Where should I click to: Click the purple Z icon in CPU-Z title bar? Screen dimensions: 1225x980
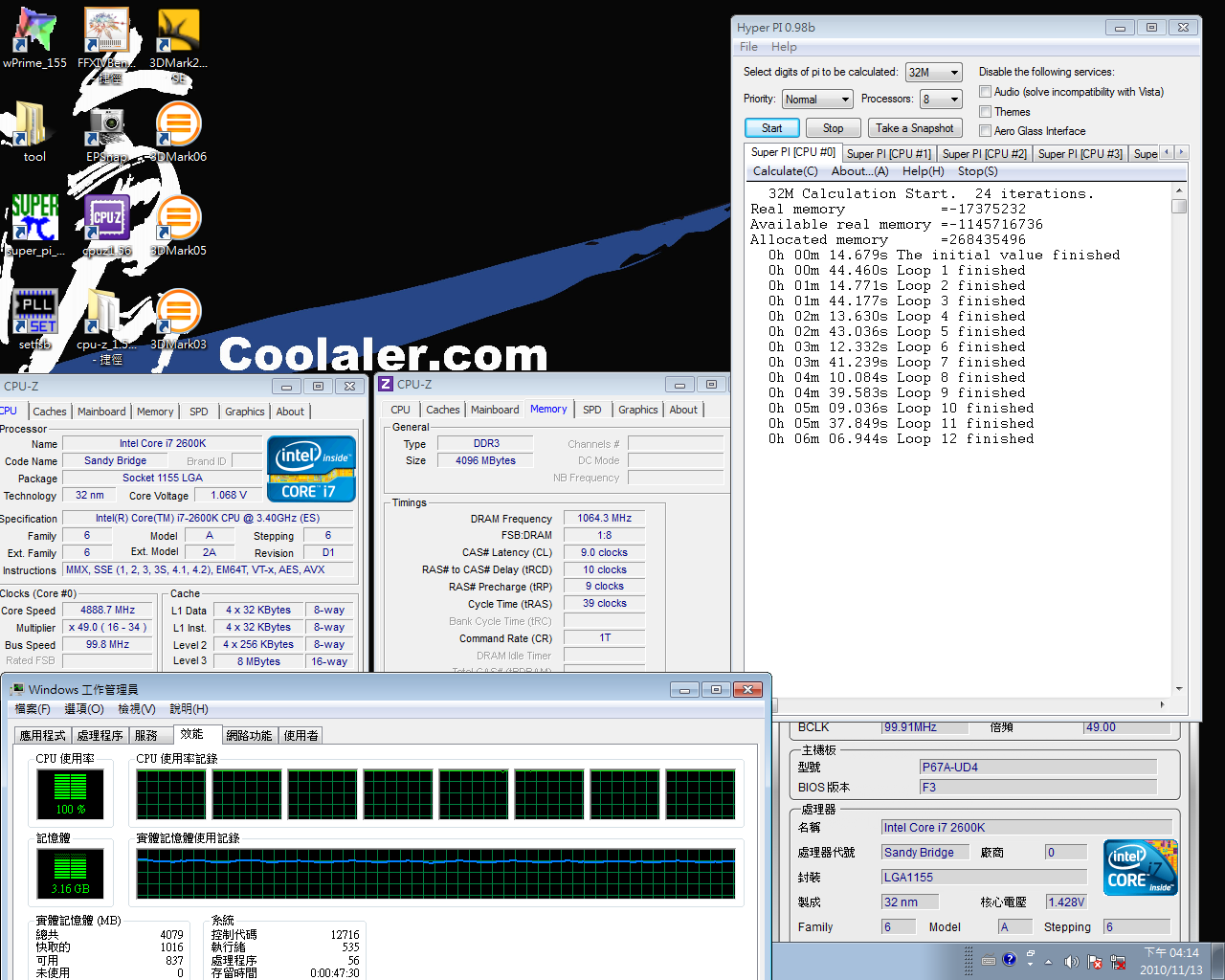click(386, 384)
